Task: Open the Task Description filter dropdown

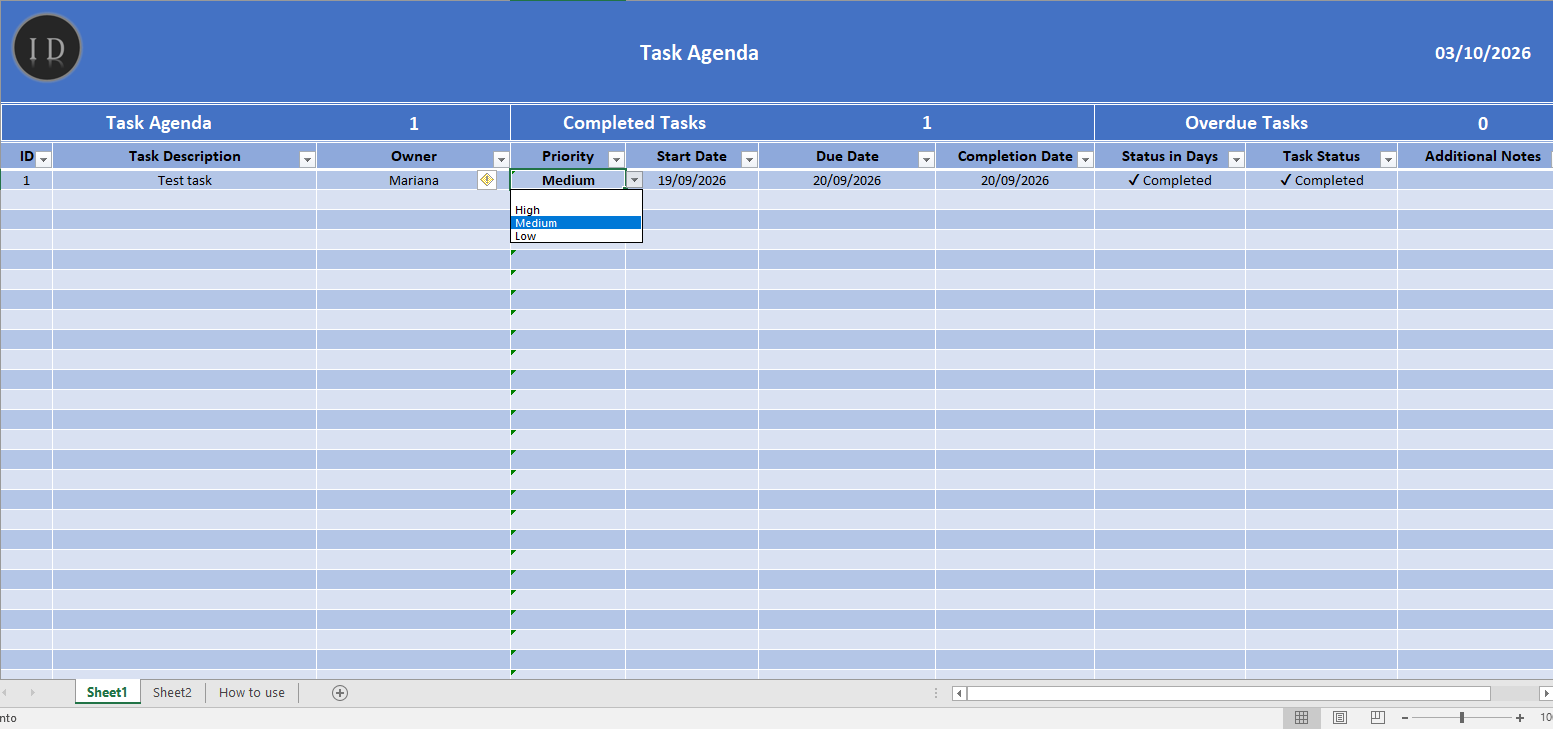Action: tap(307, 160)
